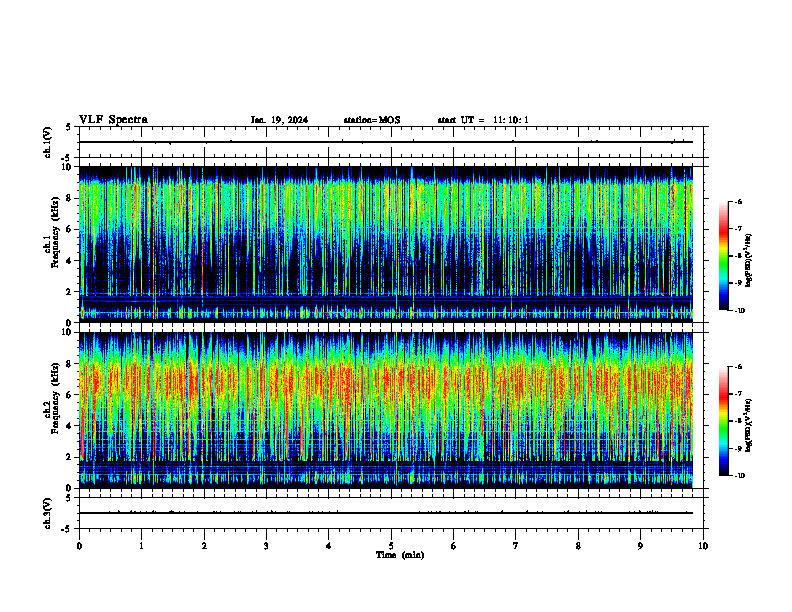Click the "5" tick on the ch.3(V) axis
Viewport: 792px width, 612px height.
69,498
